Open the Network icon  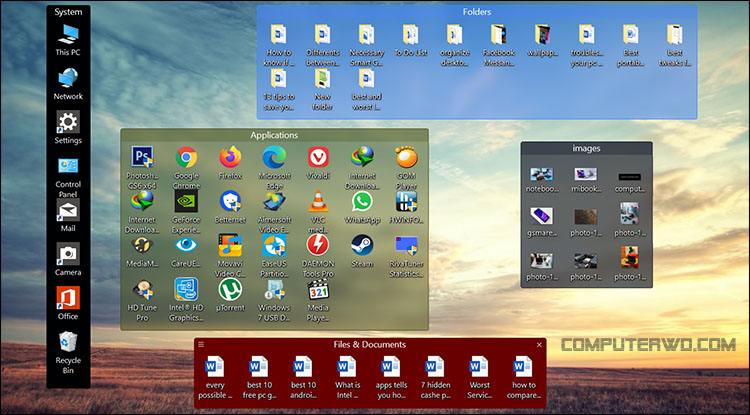point(68,78)
